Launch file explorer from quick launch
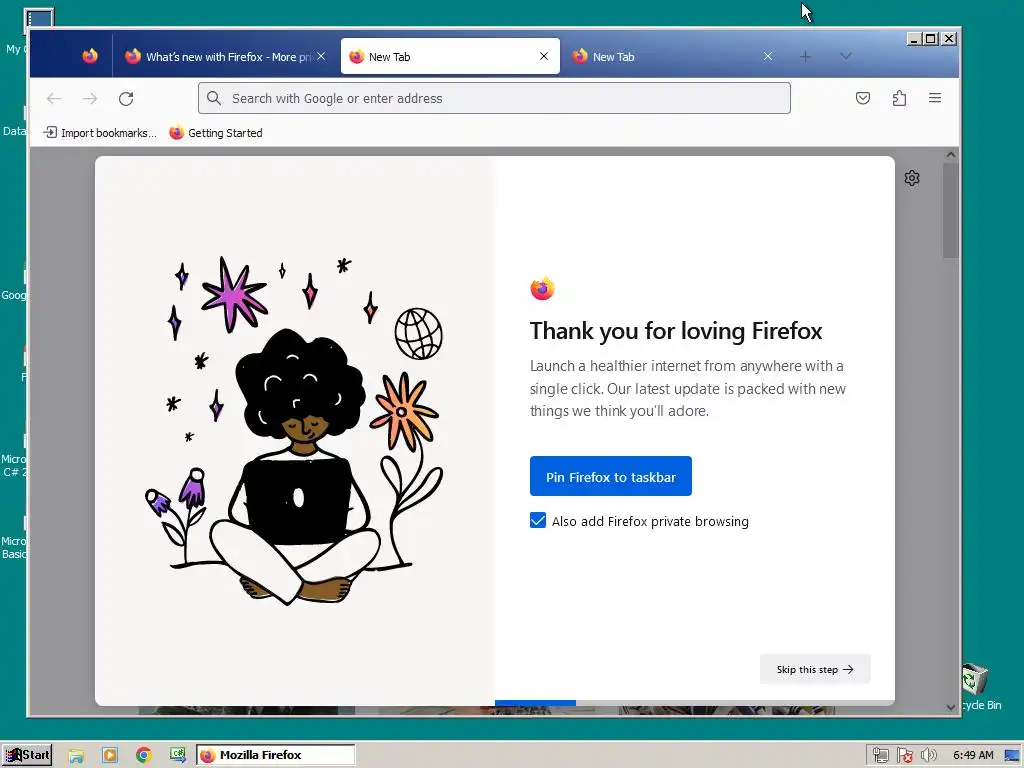The image size is (1024, 768). coord(76,756)
